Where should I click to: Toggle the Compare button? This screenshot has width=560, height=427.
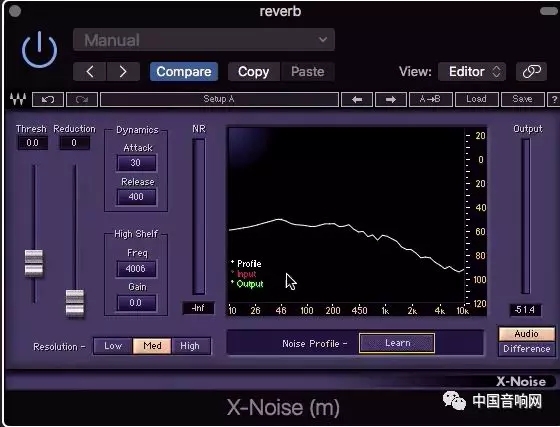click(184, 72)
